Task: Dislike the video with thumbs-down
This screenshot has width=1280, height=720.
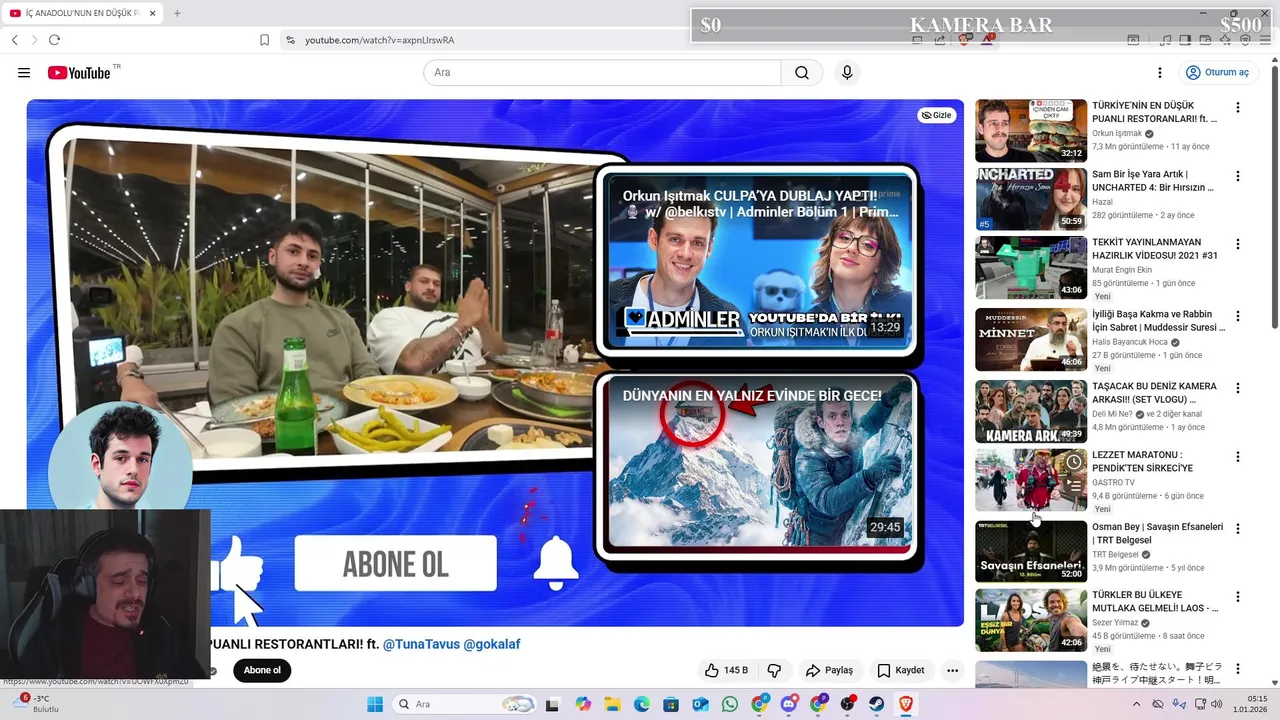Action: click(773, 670)
